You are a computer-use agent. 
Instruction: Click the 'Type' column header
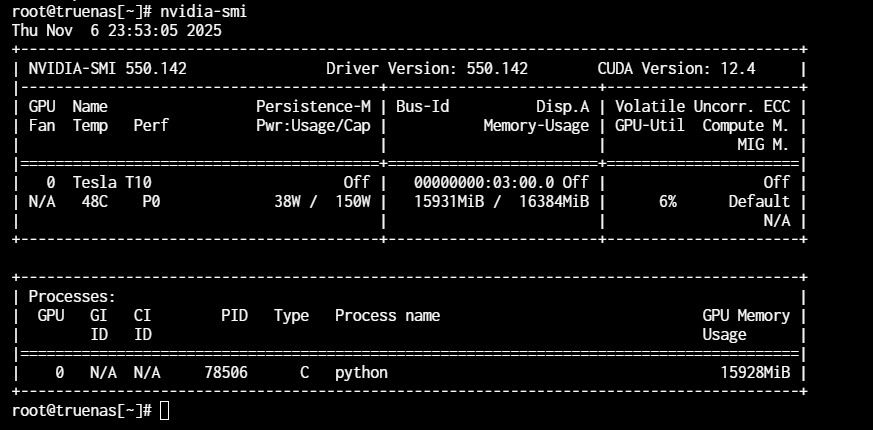291,316
